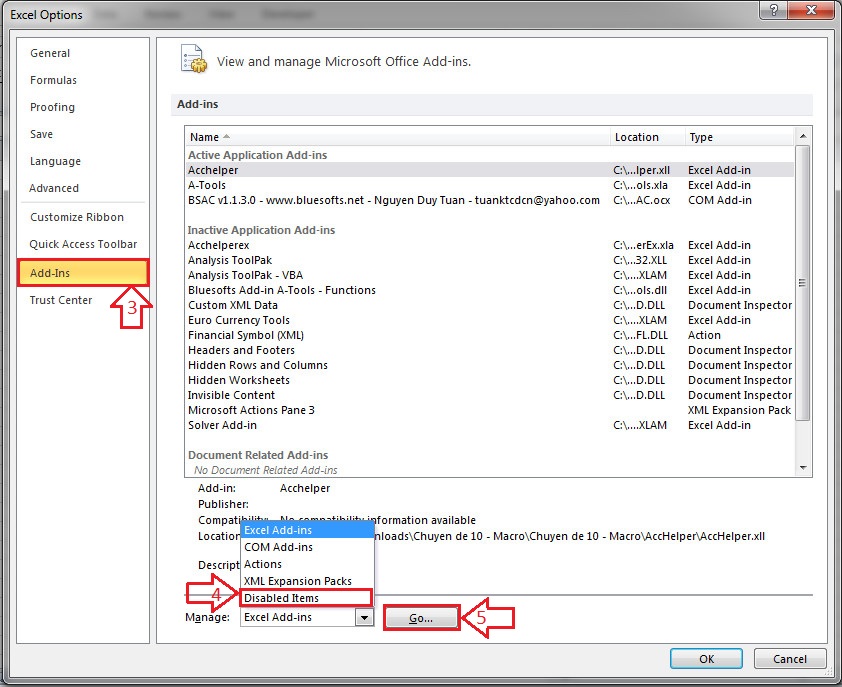Sort add-ins by Type column header

[x=739, y=137]
